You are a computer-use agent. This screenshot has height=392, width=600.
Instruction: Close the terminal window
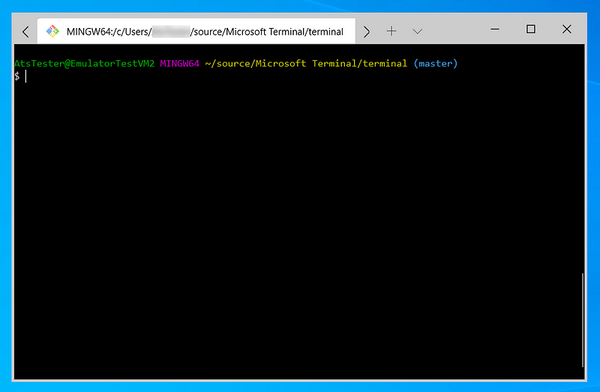tap(567, 29)
